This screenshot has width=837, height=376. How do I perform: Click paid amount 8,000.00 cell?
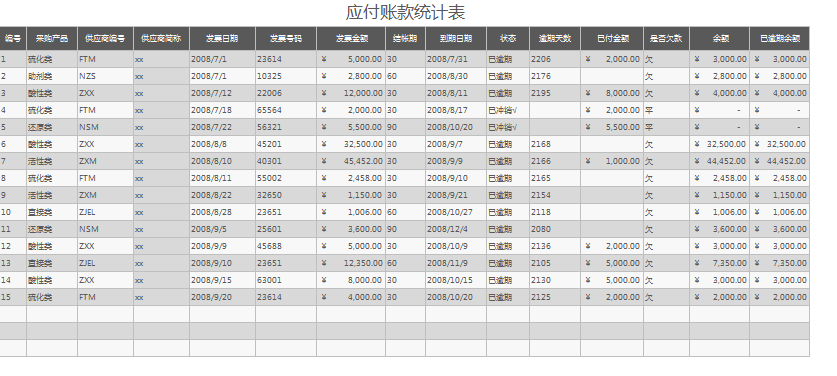click(x=612, y=93)
